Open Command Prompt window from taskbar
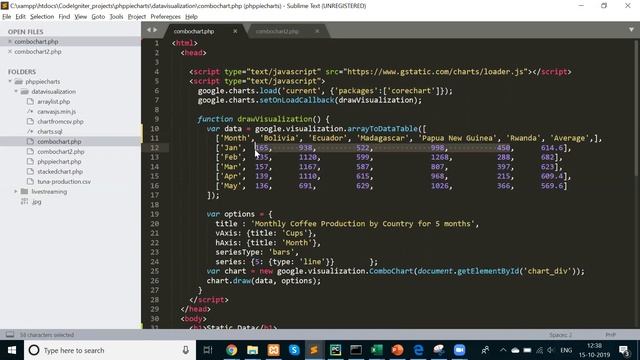 (356, 350)
